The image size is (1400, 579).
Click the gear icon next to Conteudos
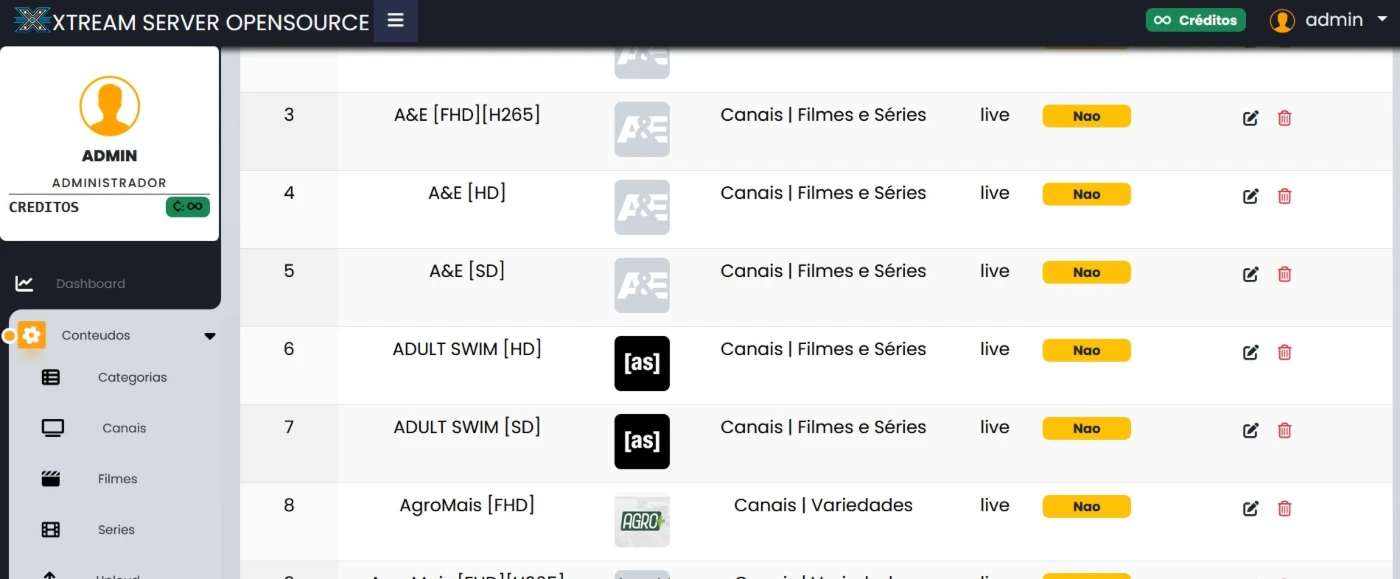click(x=32, y=335)
